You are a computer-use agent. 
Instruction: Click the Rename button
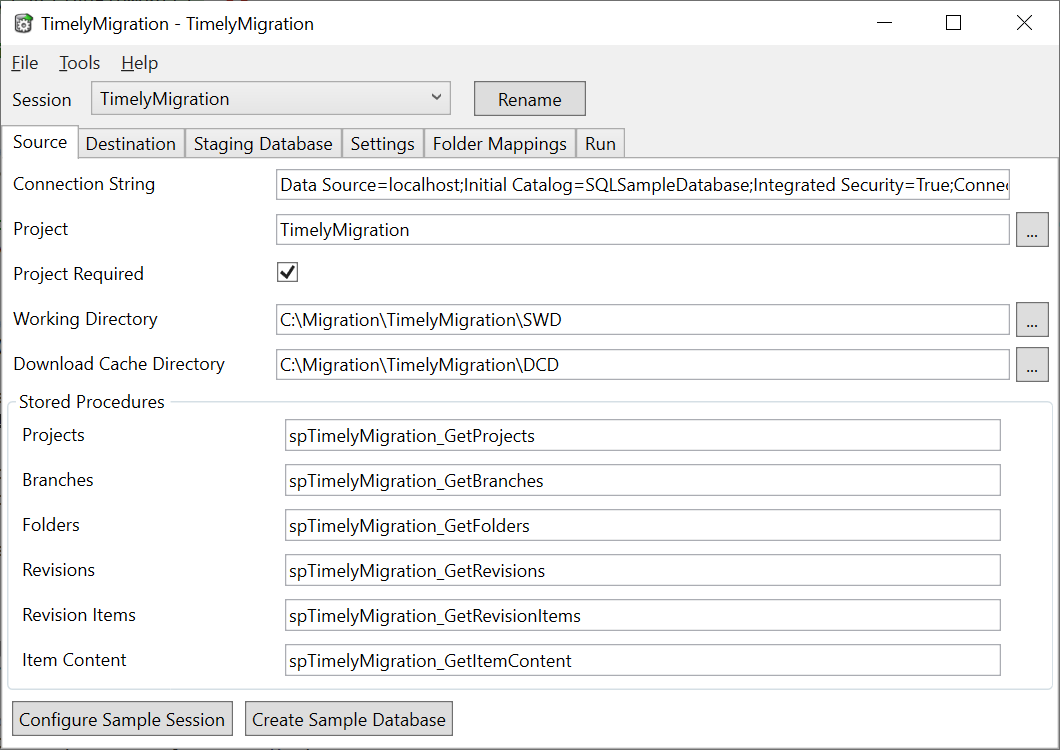pyautogui.click(x=529, y=99)
